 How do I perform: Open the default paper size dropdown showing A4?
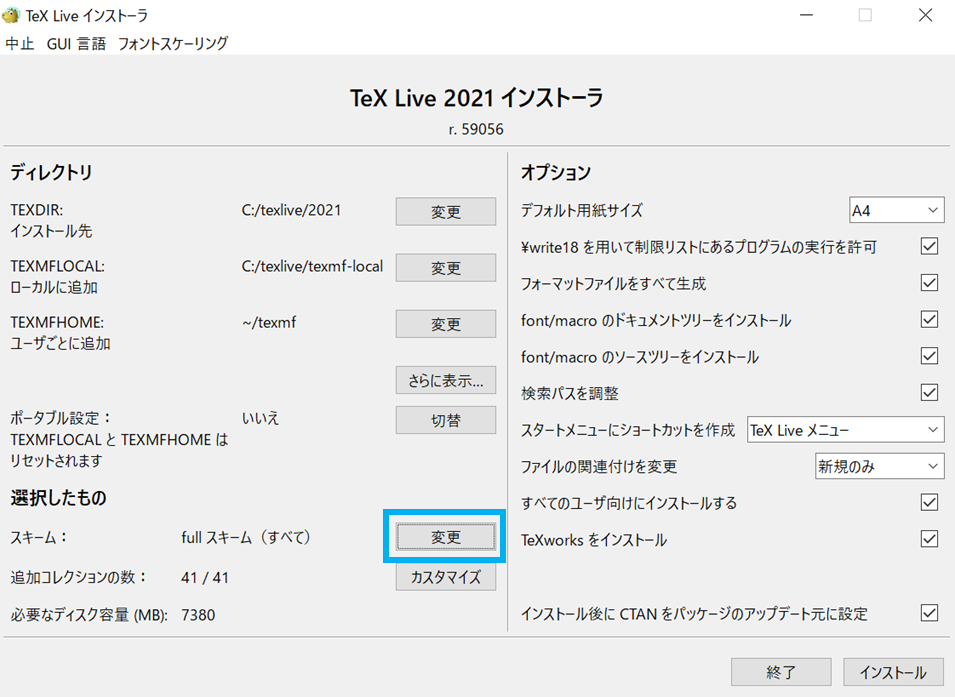[x=896, y=209]
